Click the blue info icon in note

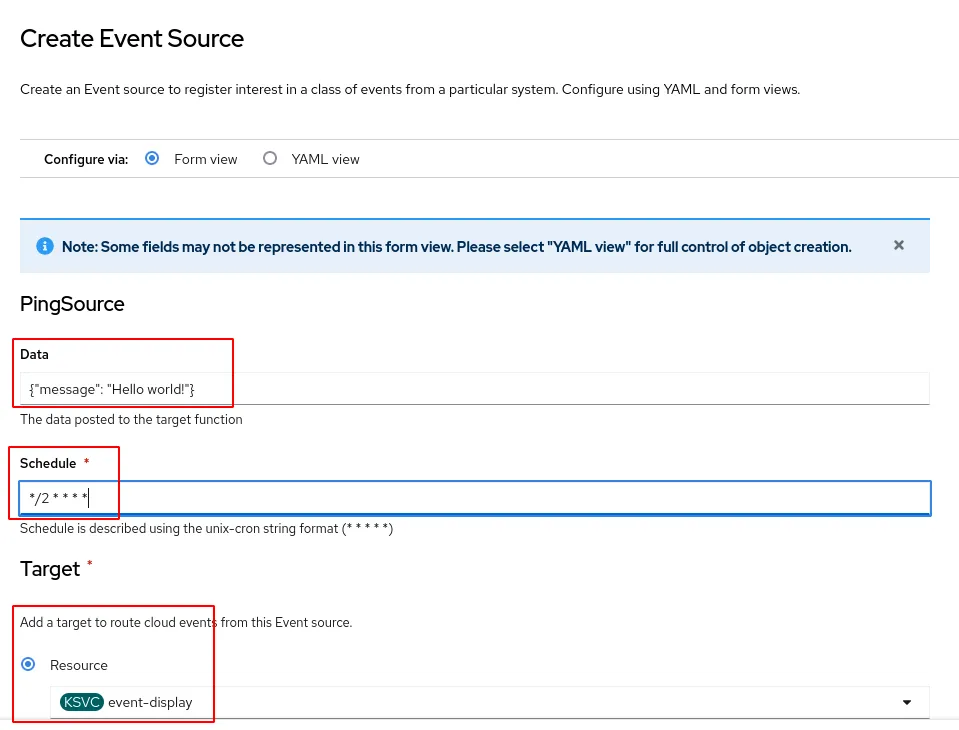(x=45, y=246)
